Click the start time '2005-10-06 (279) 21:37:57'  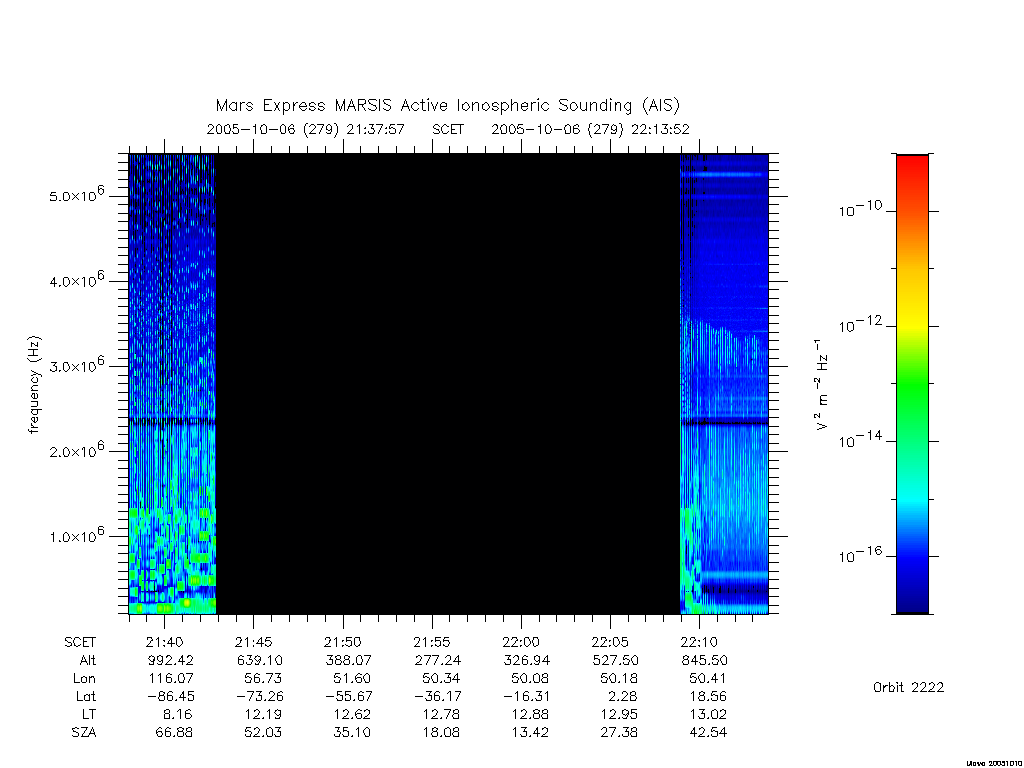(x=306, y=129)
